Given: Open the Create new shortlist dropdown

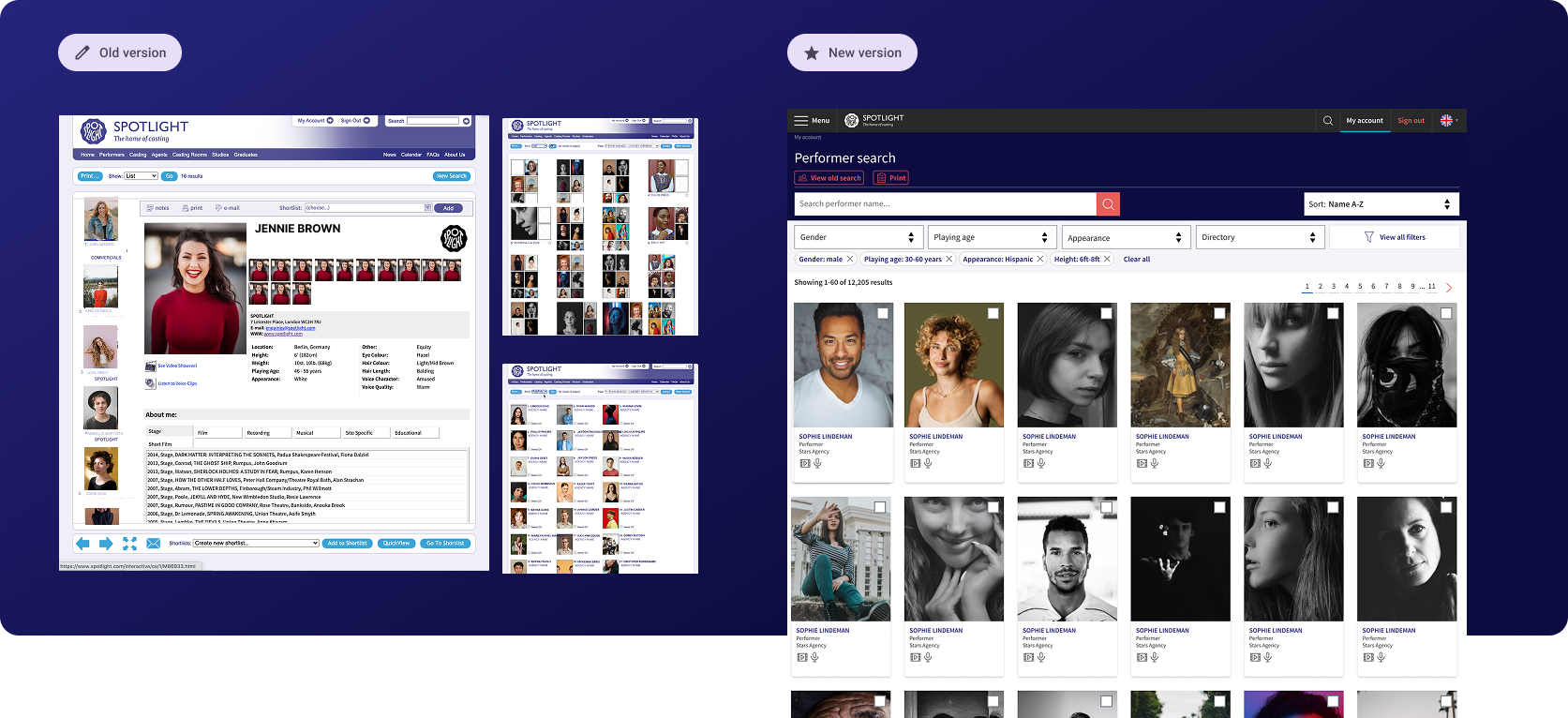Looking at the screenshot, I should coord(256,544).
